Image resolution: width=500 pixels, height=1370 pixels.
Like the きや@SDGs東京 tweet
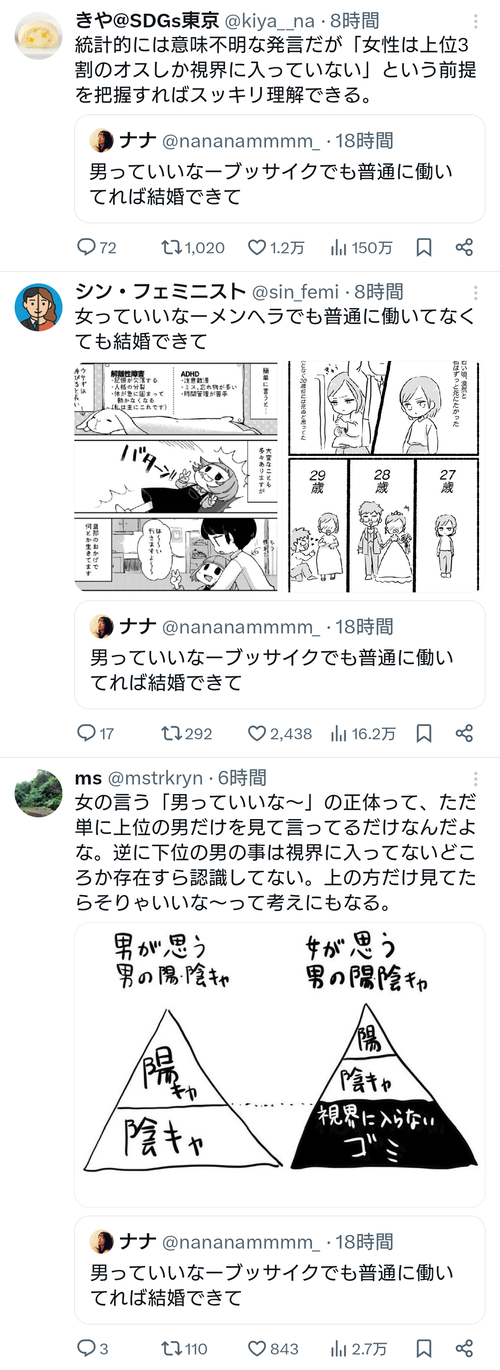tap(276, 247)
